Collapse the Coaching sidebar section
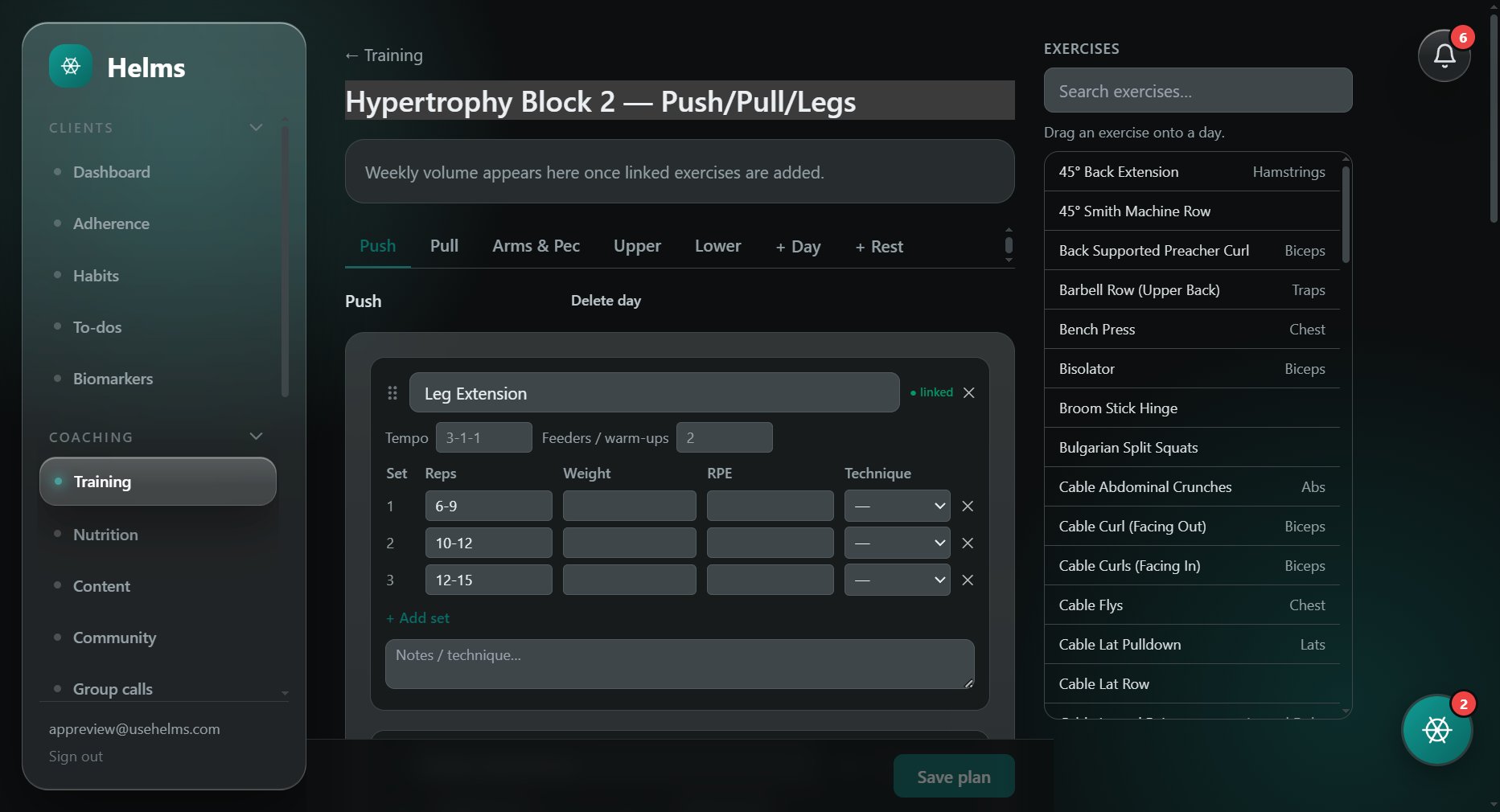 256,436
